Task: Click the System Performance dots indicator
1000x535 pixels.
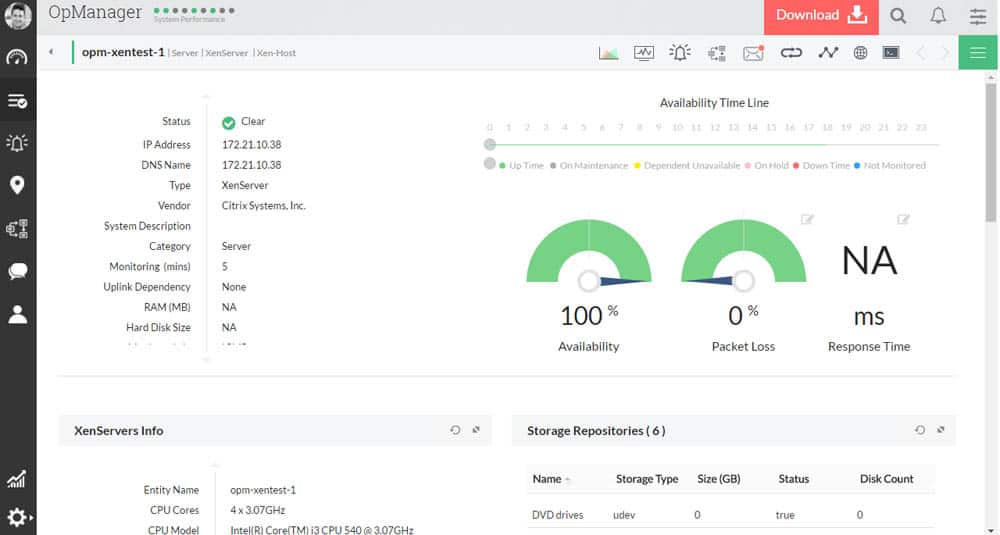Action: (x=195, y=11)
